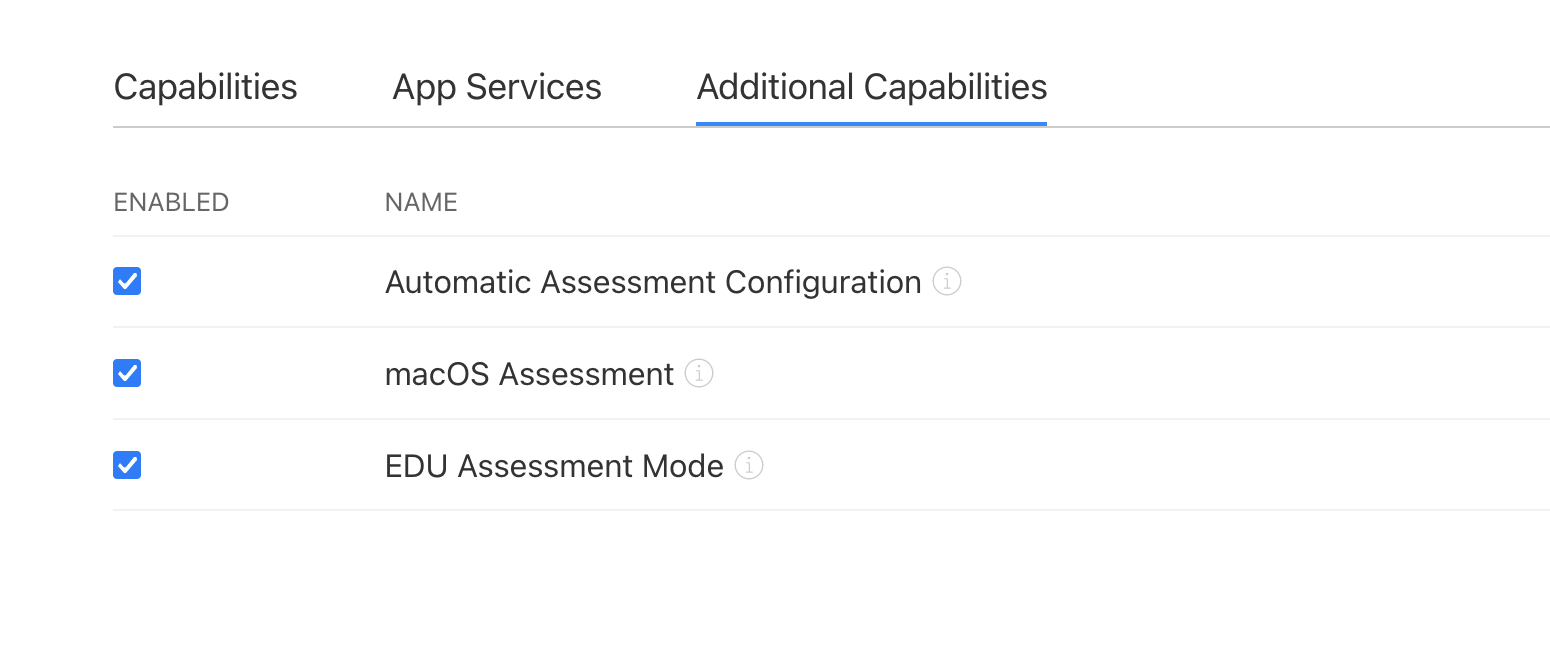Switch to the Capabilities tab
Image resolution: width=1550 pixels, height=670 pixels.
coord(206,87)
